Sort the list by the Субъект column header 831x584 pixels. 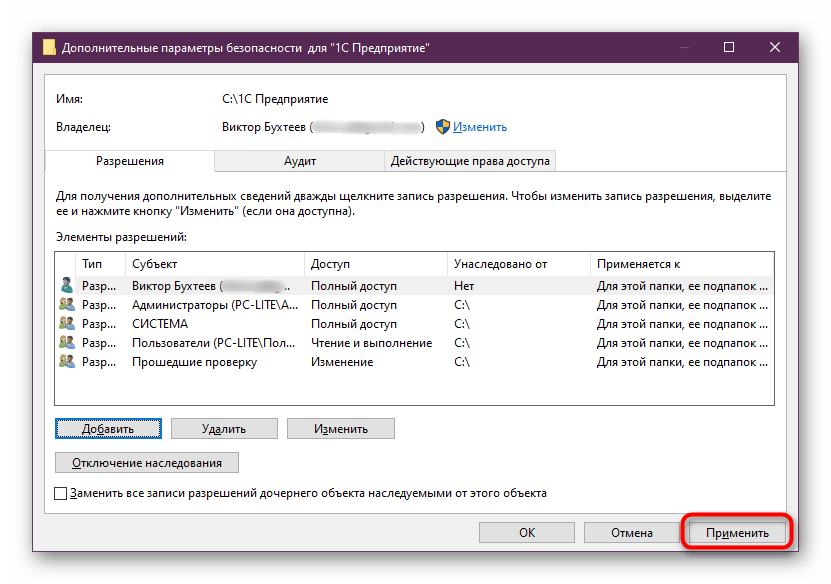(x=215, y=264)
